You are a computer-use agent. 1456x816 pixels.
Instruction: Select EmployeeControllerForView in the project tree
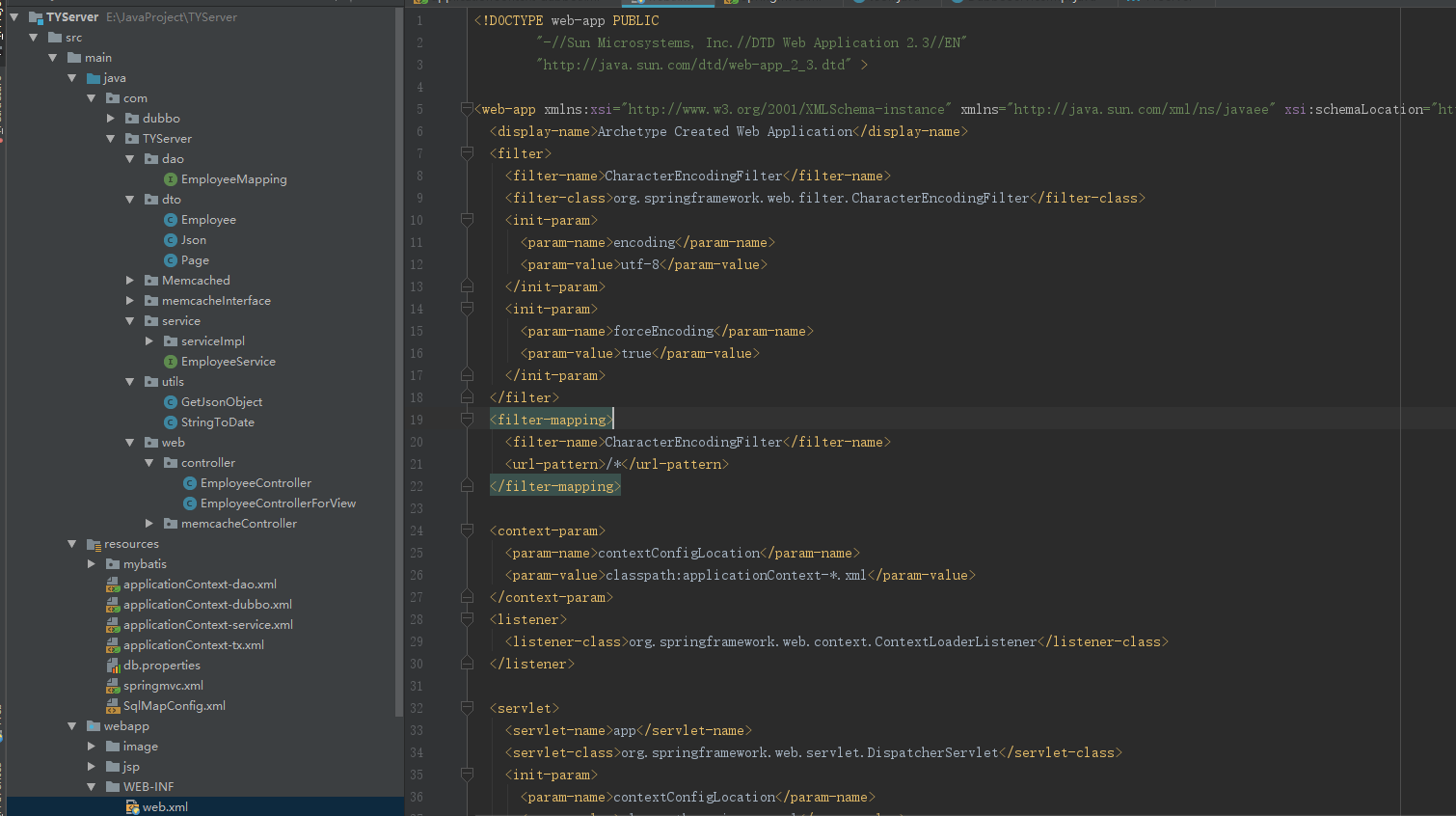(x=278, y=503)
